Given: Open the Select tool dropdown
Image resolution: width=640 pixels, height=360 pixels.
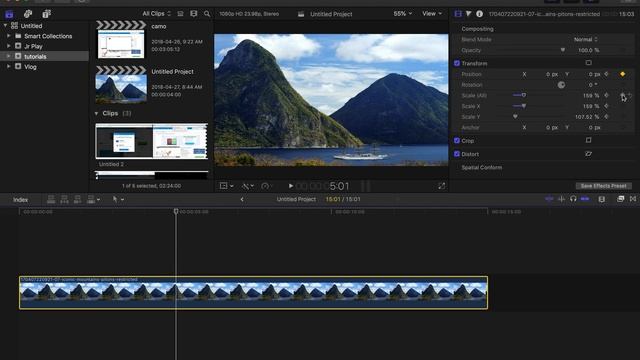Looking at the screenshot, I should [118, 199].
